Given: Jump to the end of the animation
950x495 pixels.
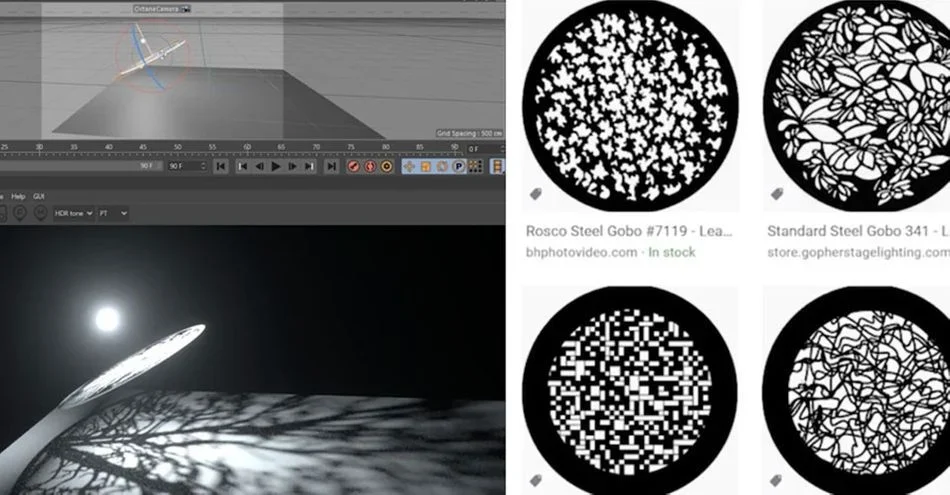Looking at the screenshot, I should (x=331, y=166).
